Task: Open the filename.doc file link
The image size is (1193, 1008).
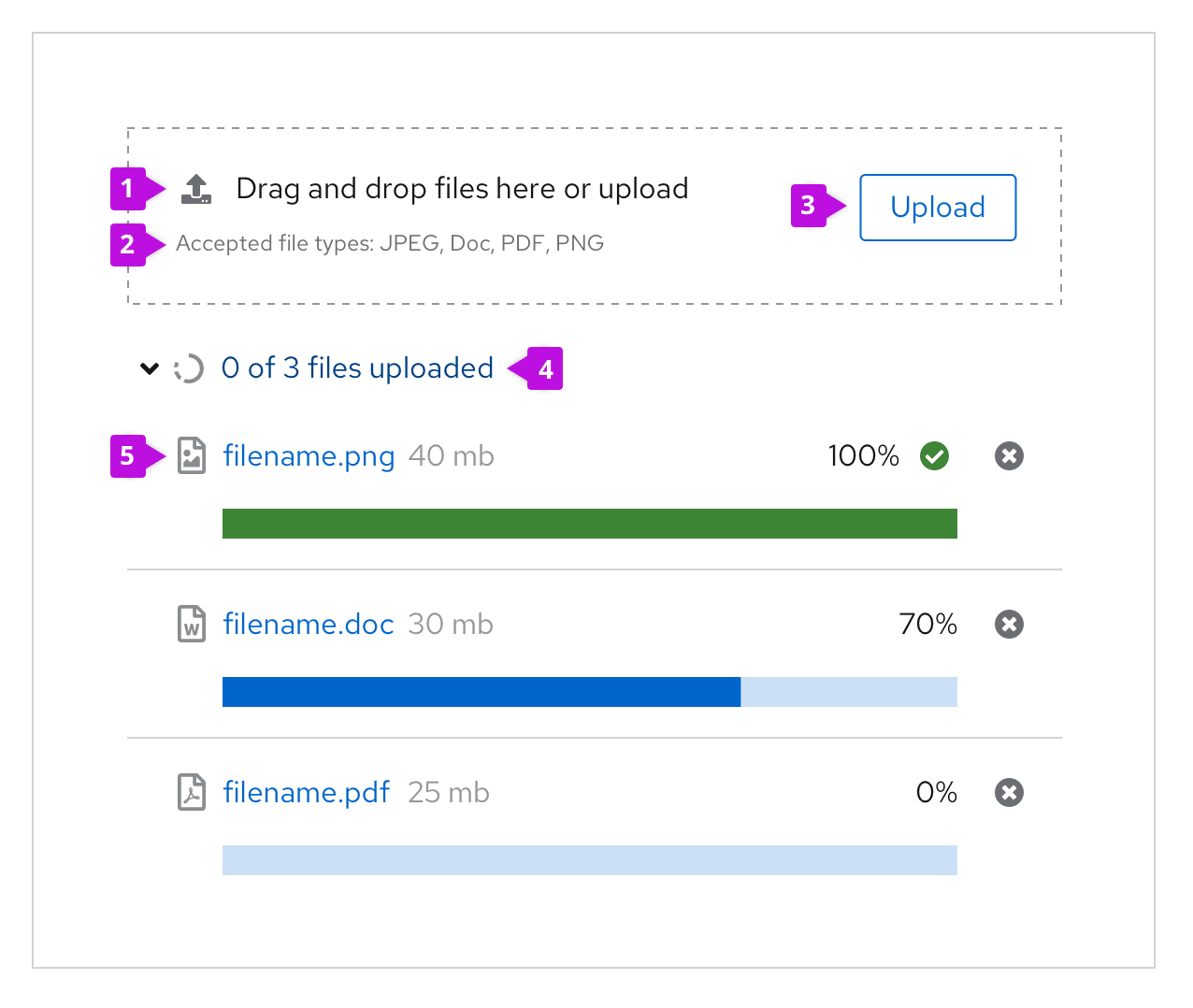Action: 309,625
